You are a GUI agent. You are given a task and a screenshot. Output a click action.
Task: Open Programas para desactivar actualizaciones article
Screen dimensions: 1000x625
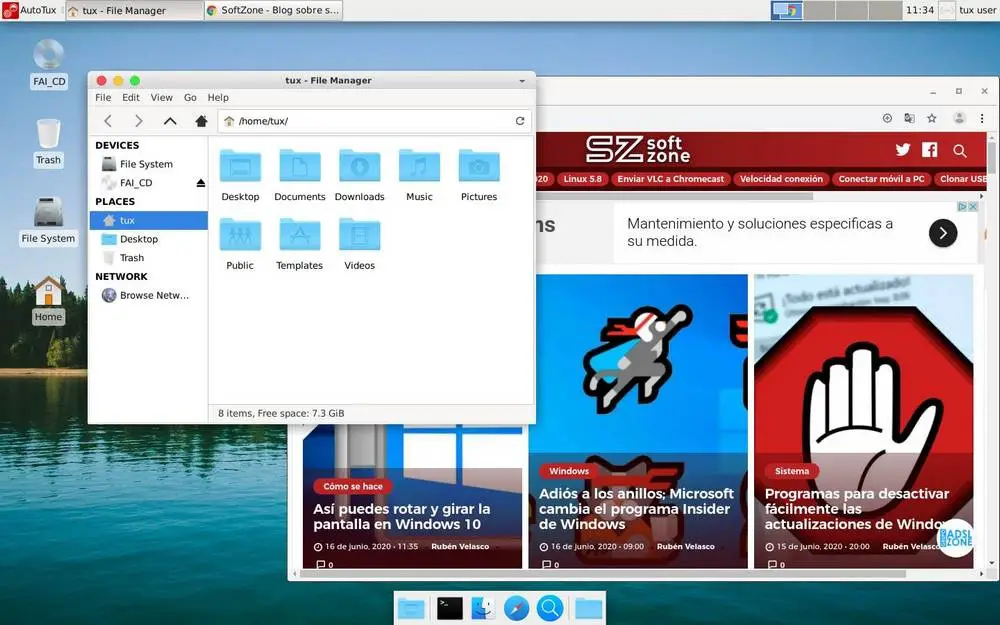point(858,509)
